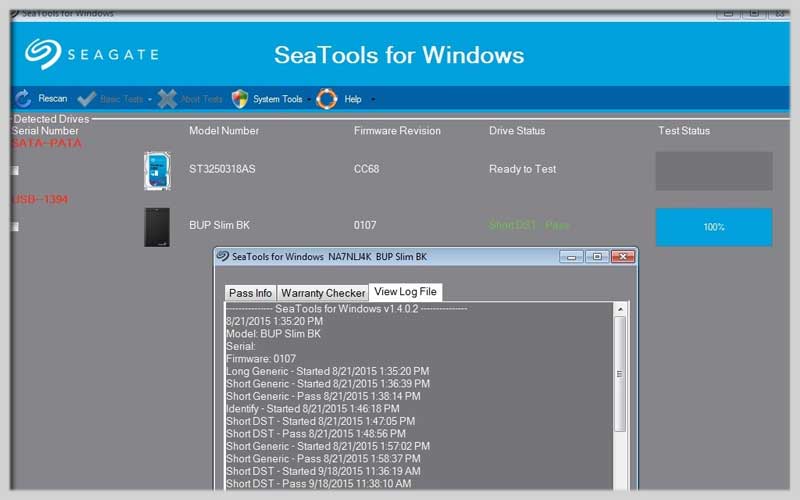
Task: Click the SATA-PATA category label
Action: click(x=46, y=143)
